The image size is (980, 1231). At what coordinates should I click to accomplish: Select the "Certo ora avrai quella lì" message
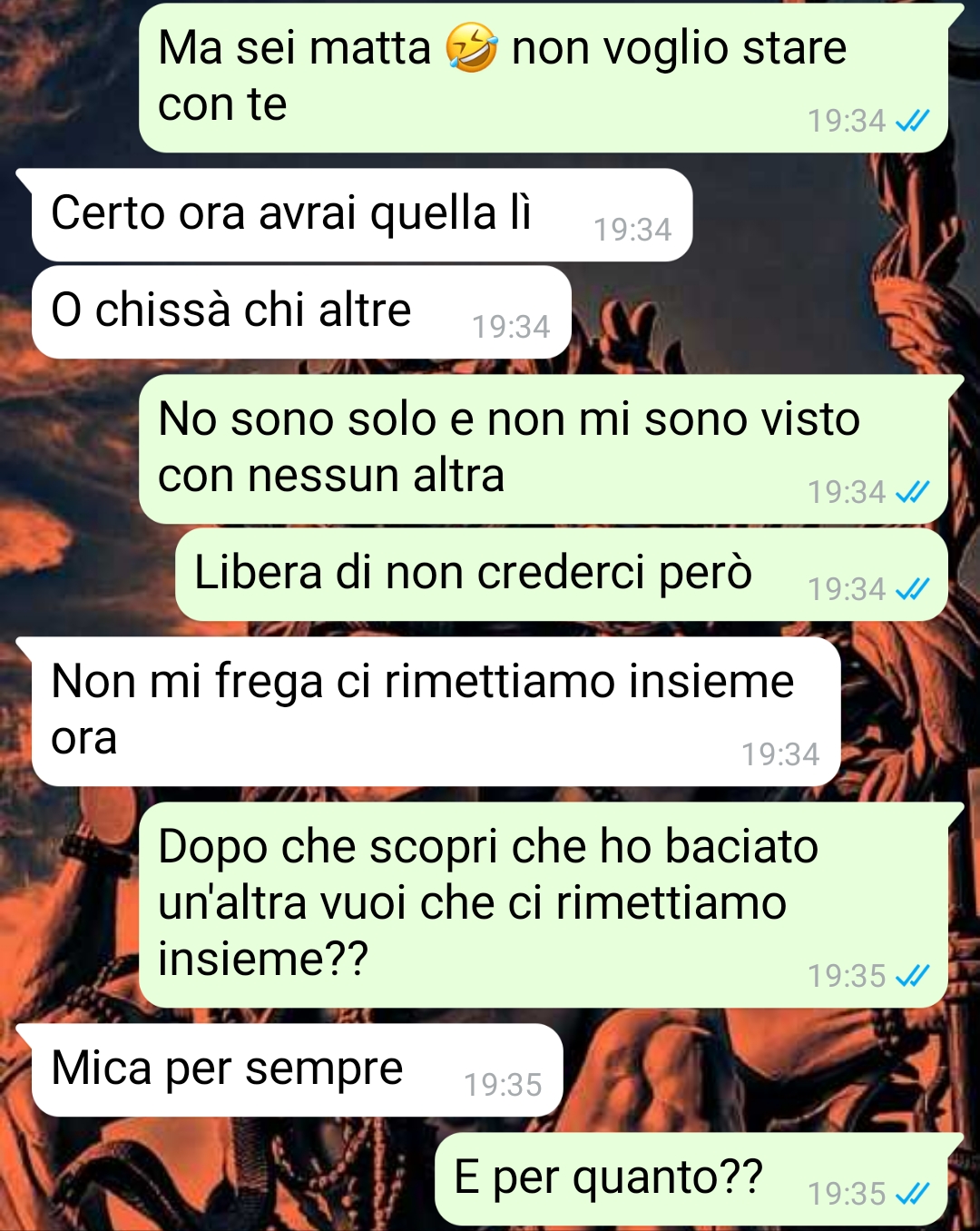pyautogui.click(x=362, y=215)
